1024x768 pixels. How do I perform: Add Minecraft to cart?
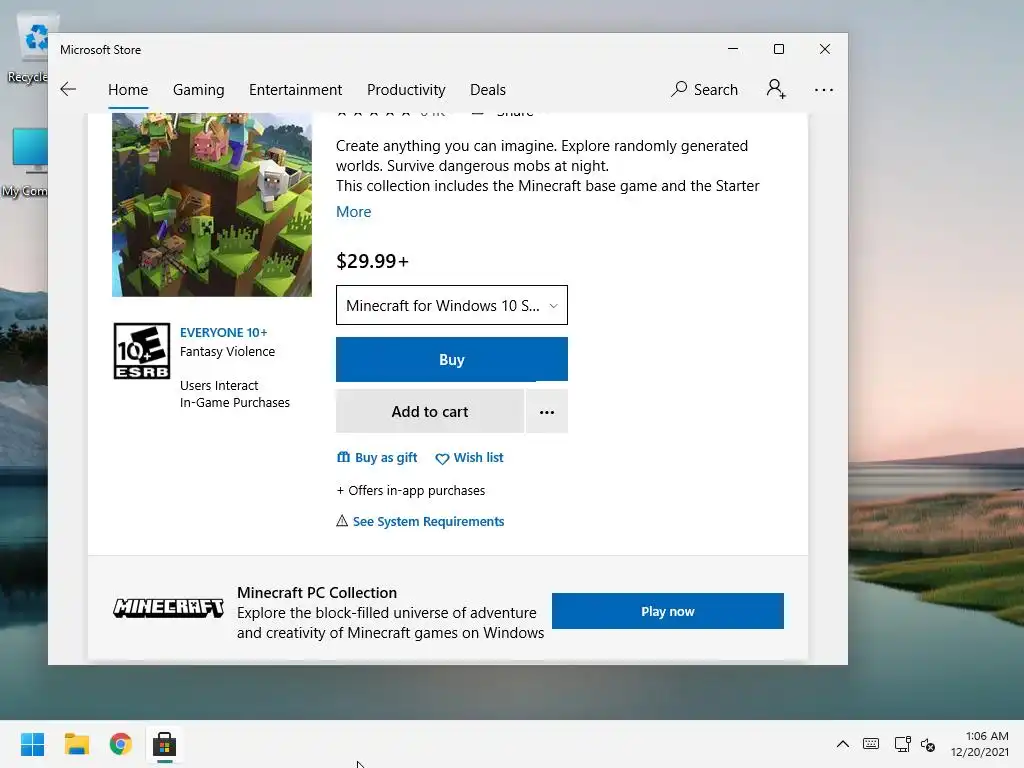coord(430,411)
